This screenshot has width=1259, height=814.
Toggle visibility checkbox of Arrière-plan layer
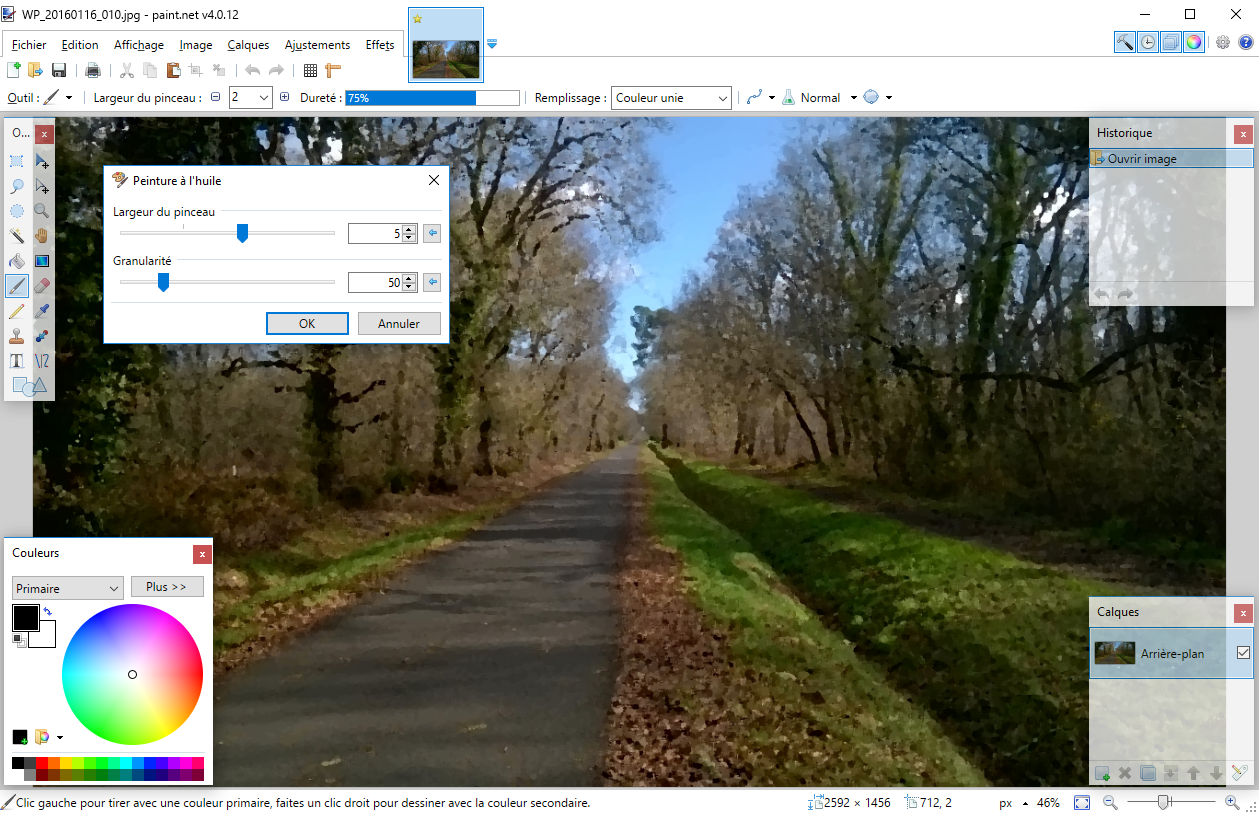pyautogui.click(x=1243, y=653)
